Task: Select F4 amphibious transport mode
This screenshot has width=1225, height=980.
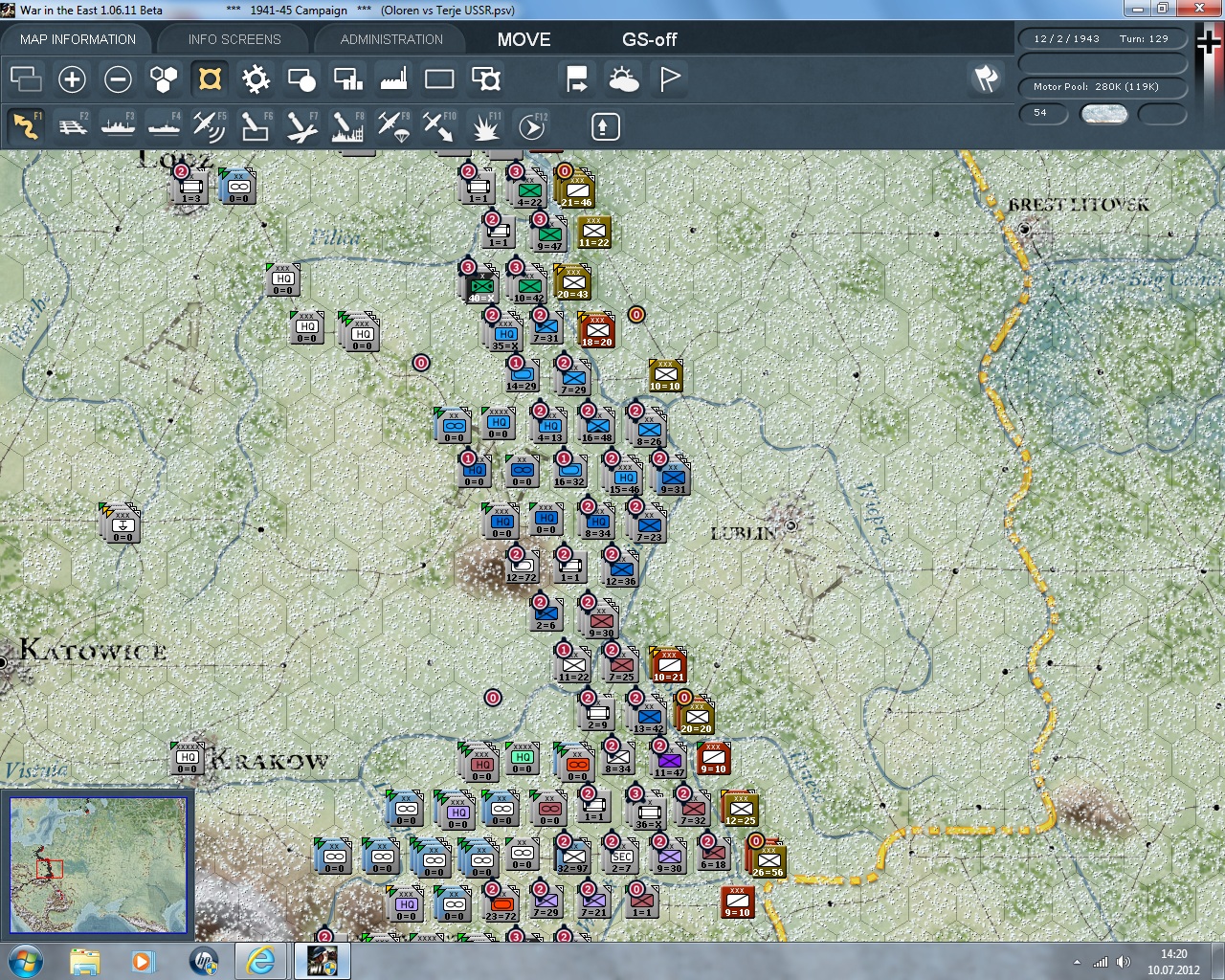Action: click(164, 126)
